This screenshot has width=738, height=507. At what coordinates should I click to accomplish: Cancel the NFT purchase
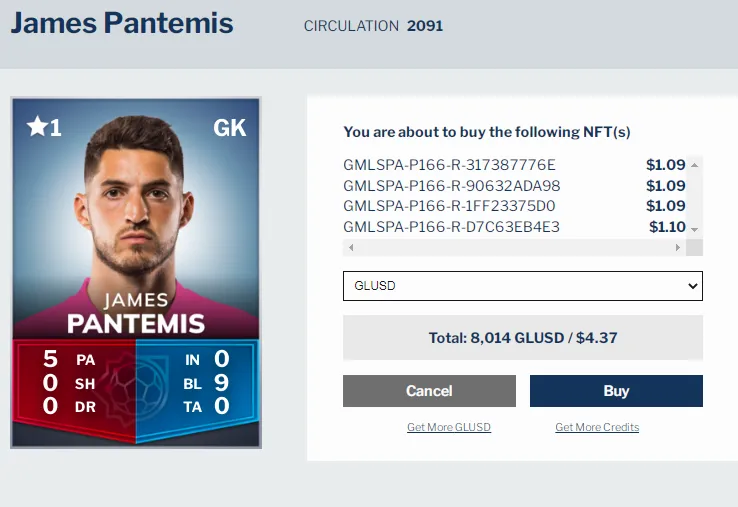(429, 391)
